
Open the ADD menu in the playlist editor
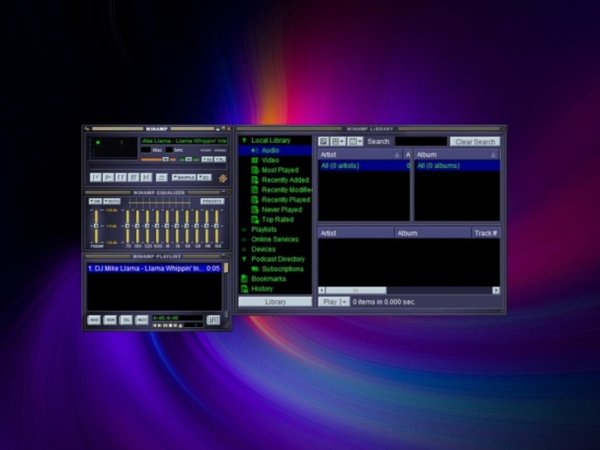click(94, 320)
